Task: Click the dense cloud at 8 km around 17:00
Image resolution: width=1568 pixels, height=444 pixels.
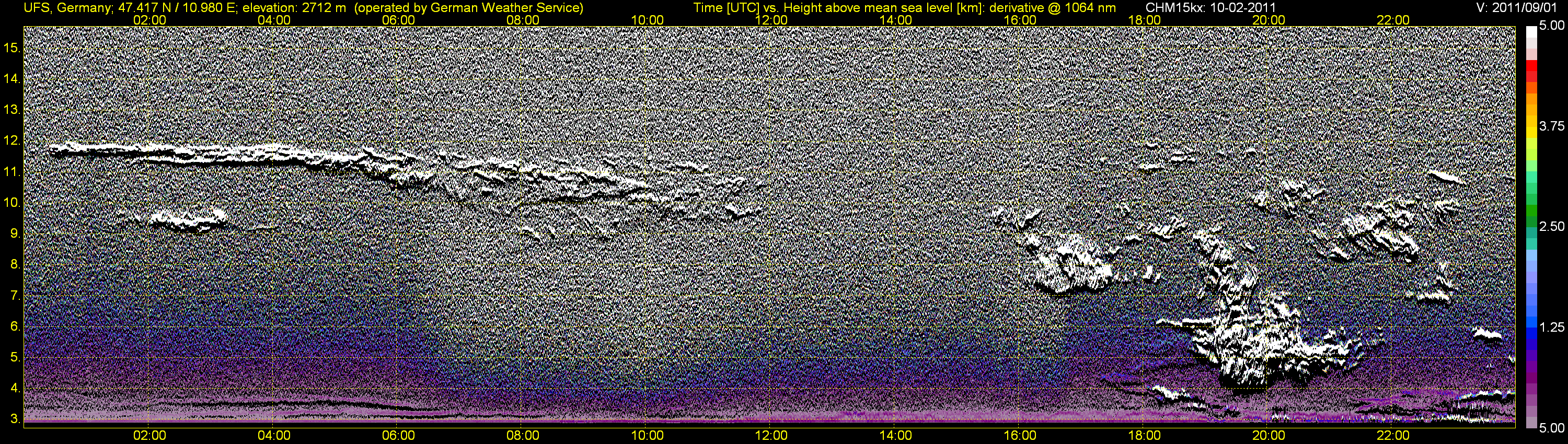Action: (1073, 265)
